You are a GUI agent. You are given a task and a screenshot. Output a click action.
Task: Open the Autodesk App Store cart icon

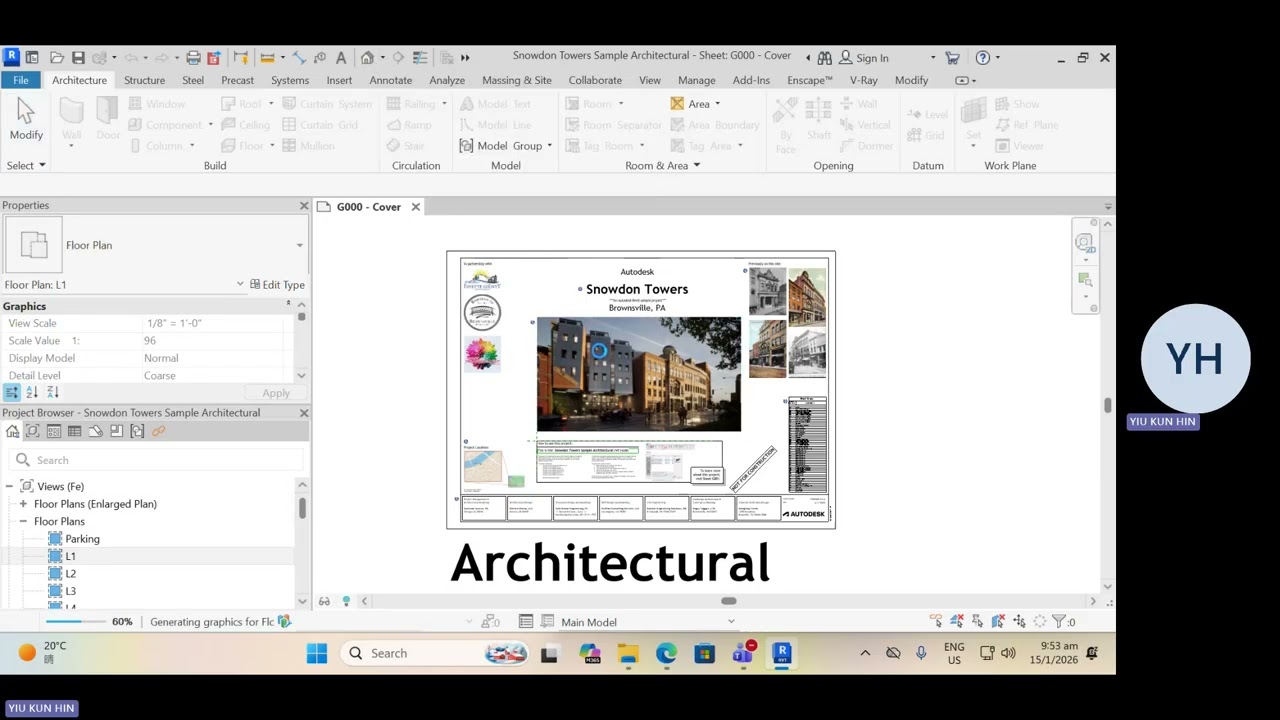pos(952,58)
